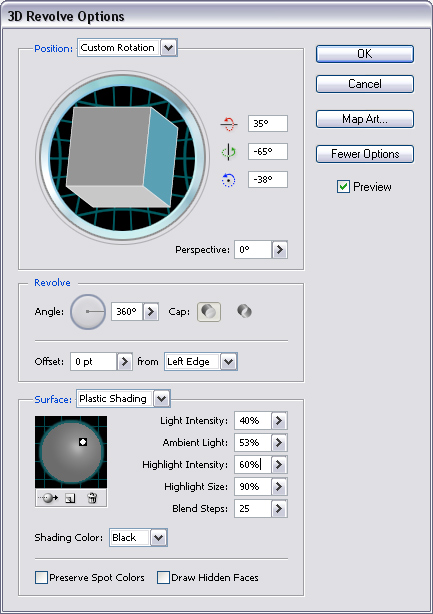Image resolution: width=433 pixels, height=614 pixels.
Task: Open the Surface Plastic Shading dropdown
Action: pos(161,399)
